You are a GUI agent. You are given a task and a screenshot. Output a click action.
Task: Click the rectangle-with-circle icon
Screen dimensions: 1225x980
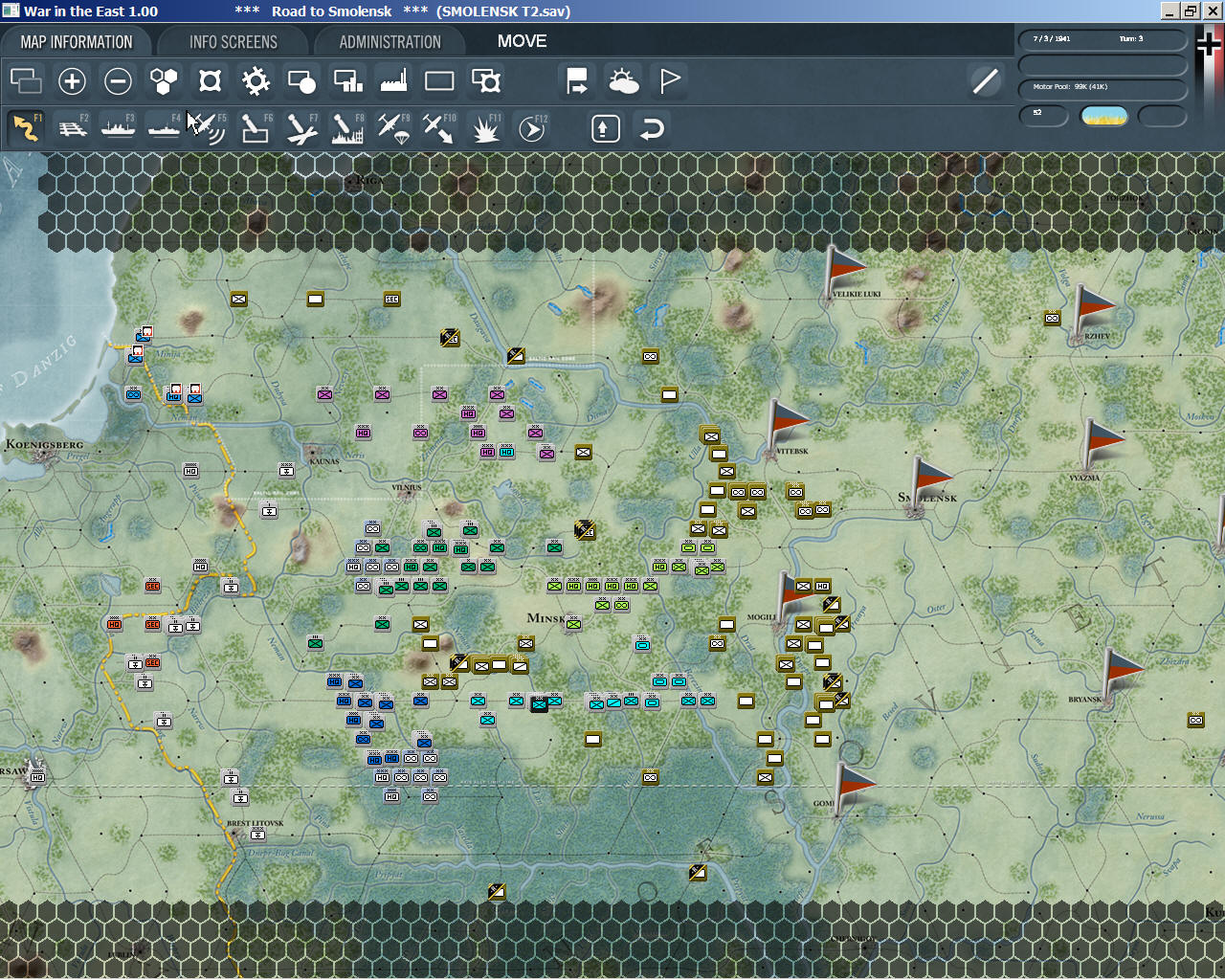301,81
